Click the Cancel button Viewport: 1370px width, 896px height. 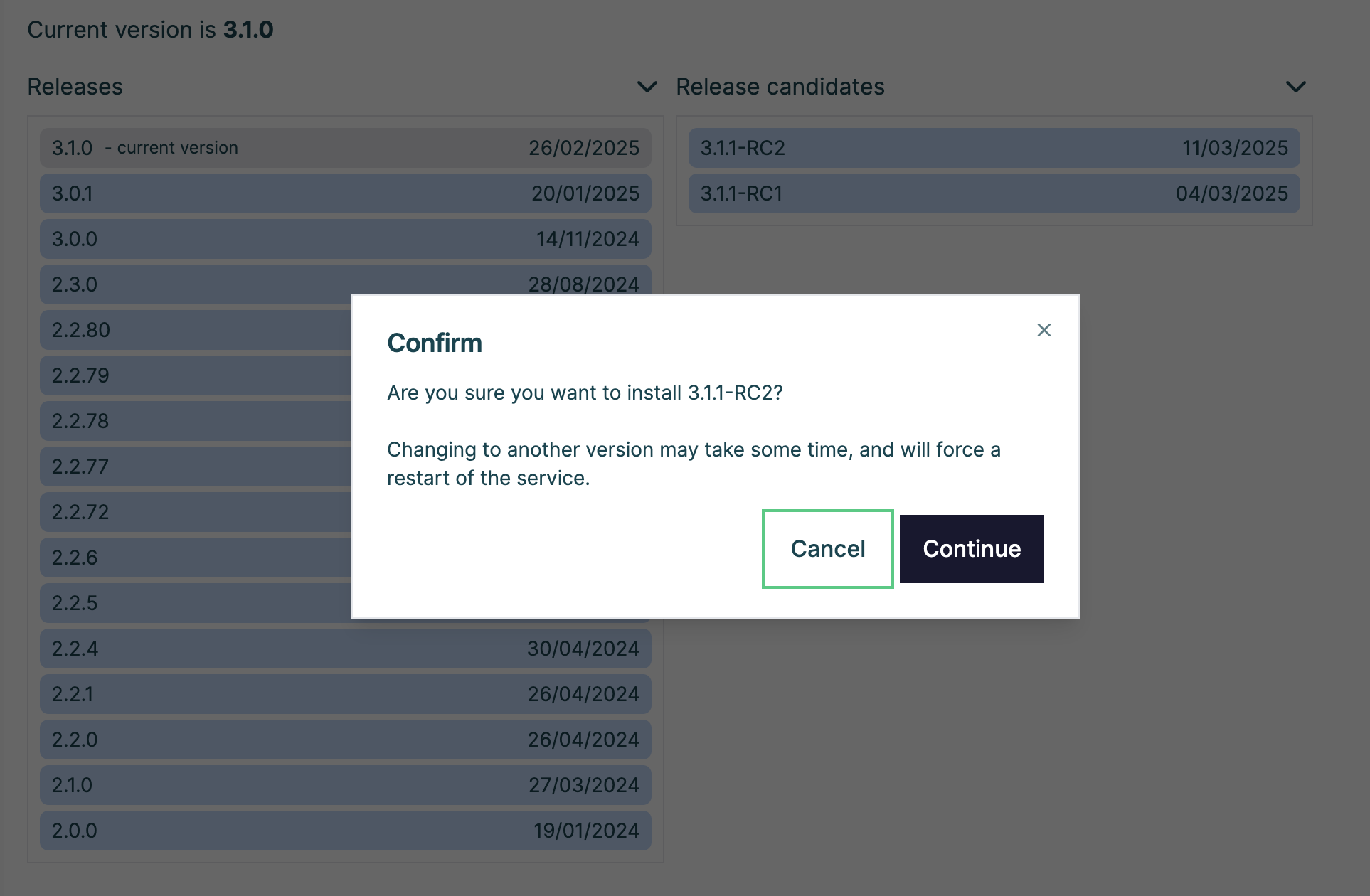tap(827, 549)
